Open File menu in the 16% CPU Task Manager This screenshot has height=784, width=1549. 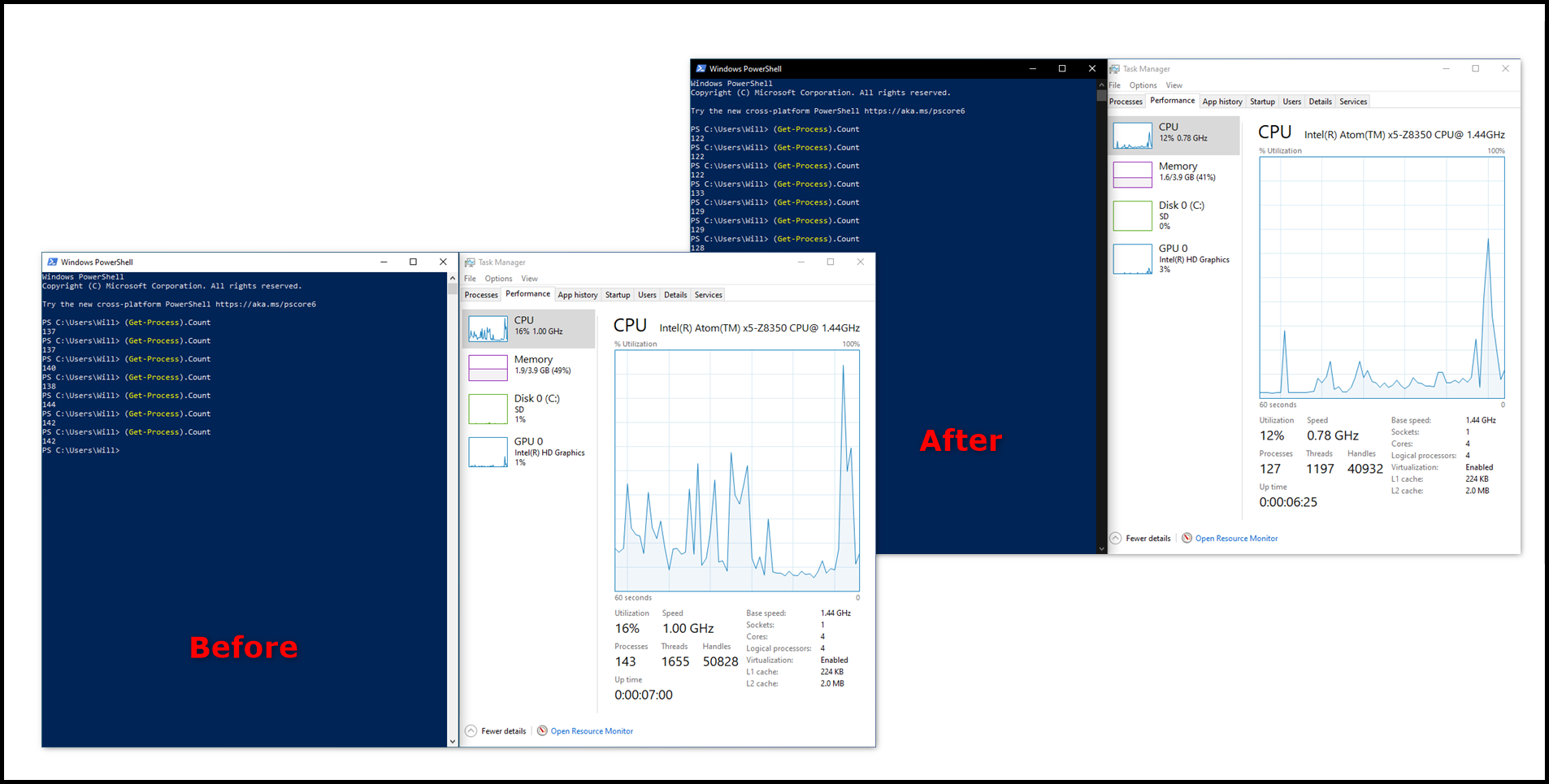pyautogui.click(x=470, y=279)
